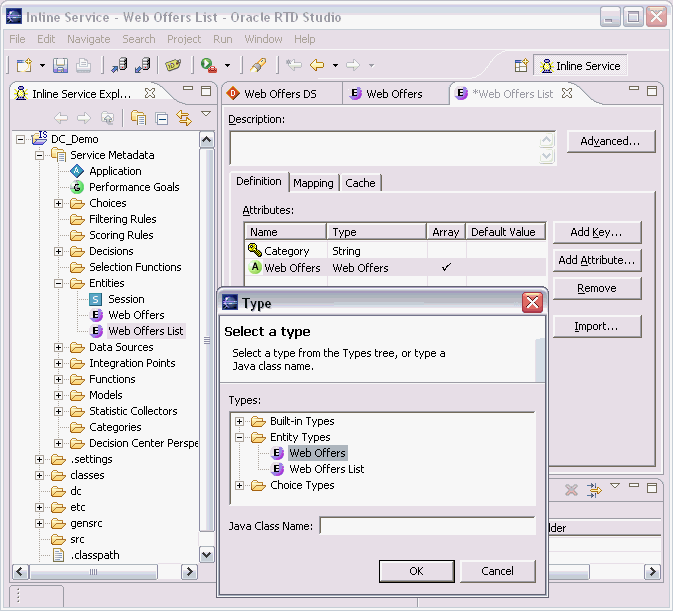673x611 pixels.
Task: Switch to the Cache tab
Action: [360, 183]
